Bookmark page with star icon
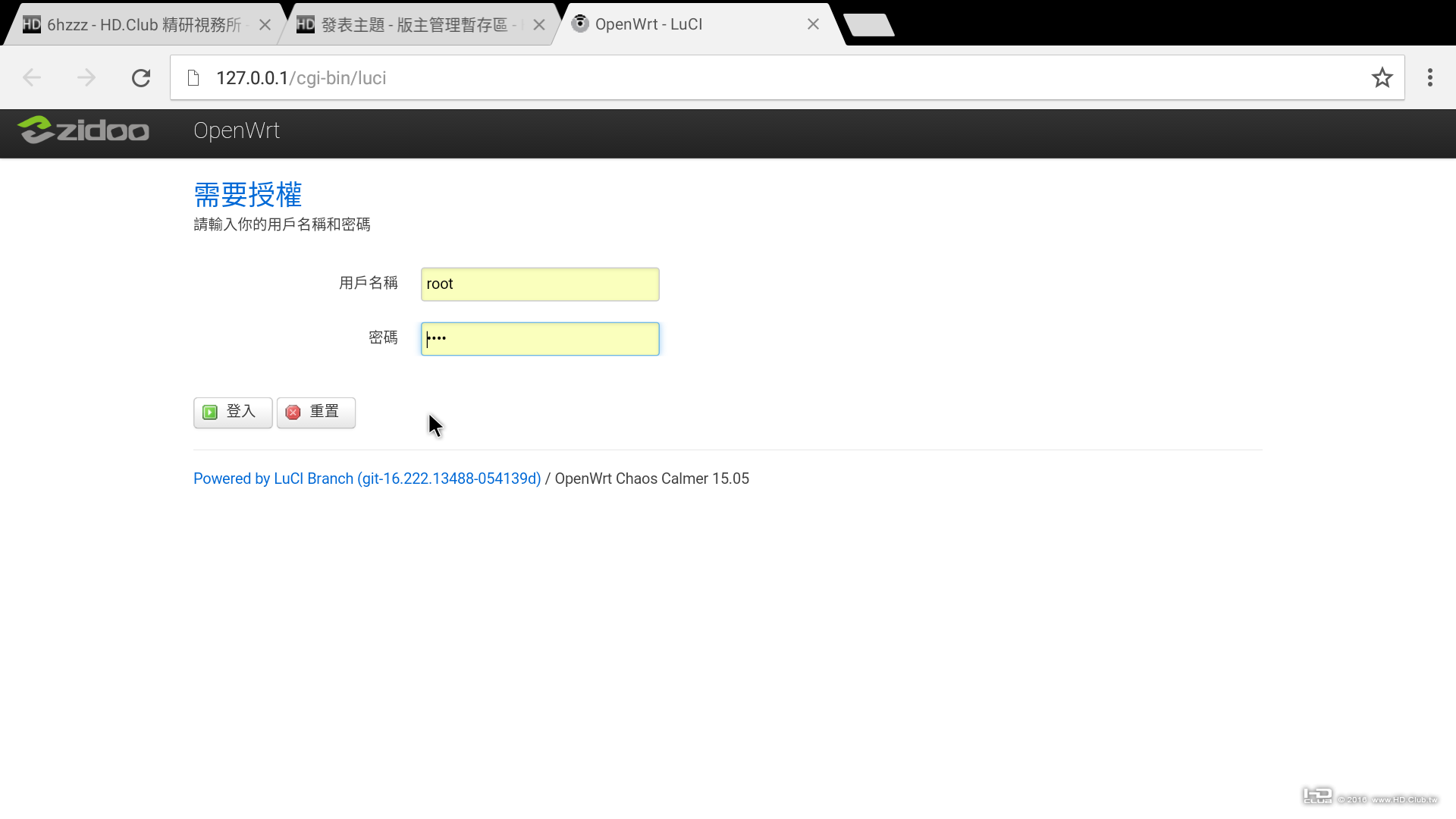This screenshot has height=819, width=1456. (1382, 77)
